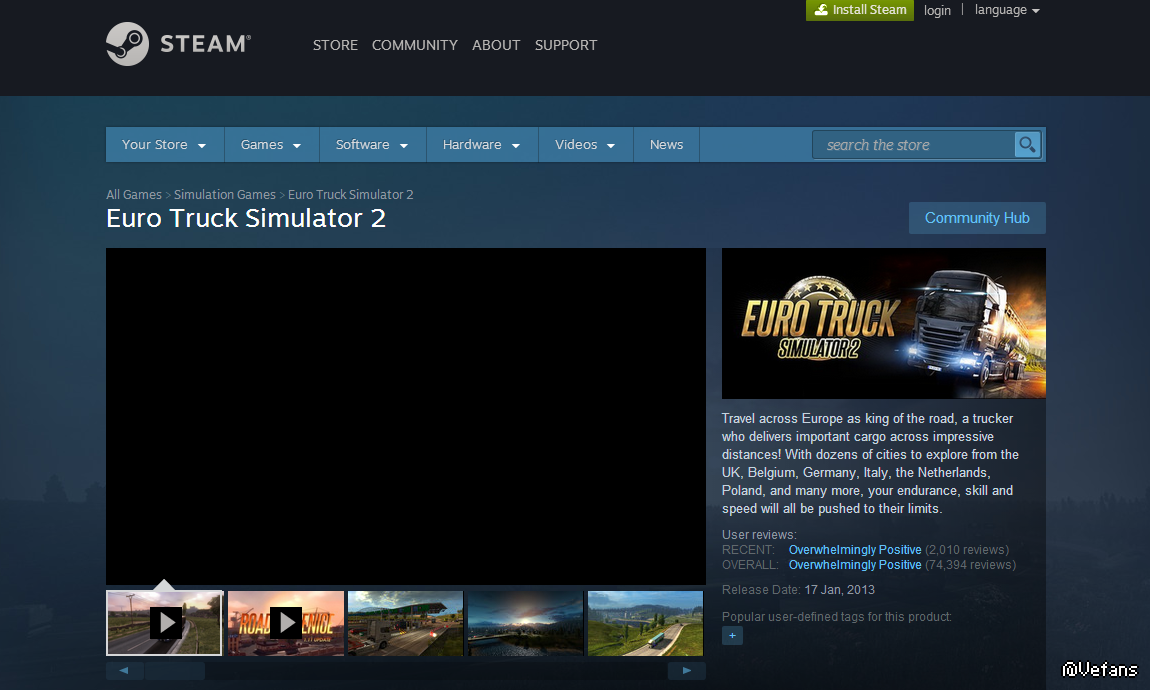
Task: Click the Euro Truck Simulator 2 breadcrumb
Action: (x=351, y=194)
